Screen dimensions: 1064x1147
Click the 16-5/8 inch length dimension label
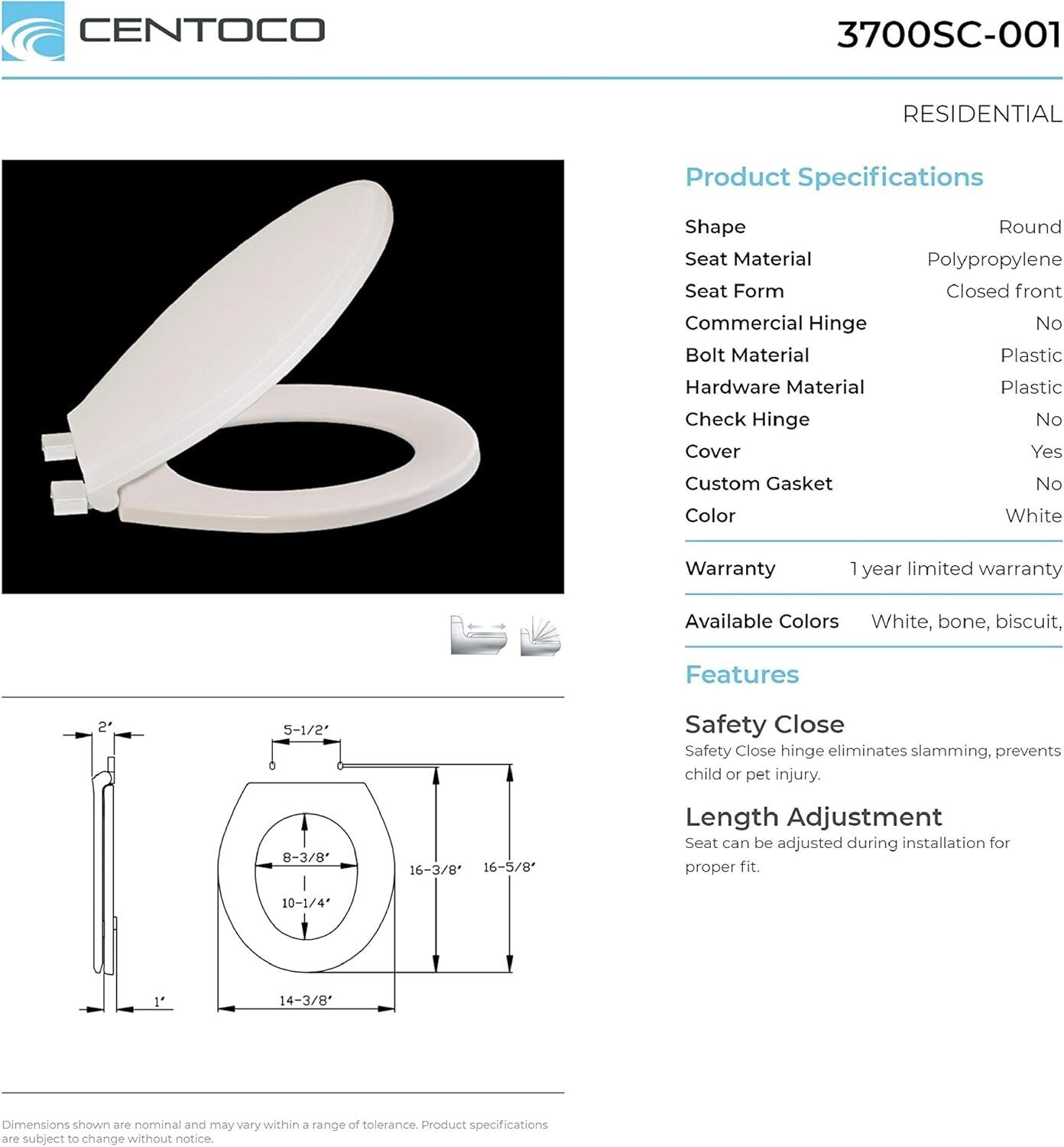pos(509,867)
